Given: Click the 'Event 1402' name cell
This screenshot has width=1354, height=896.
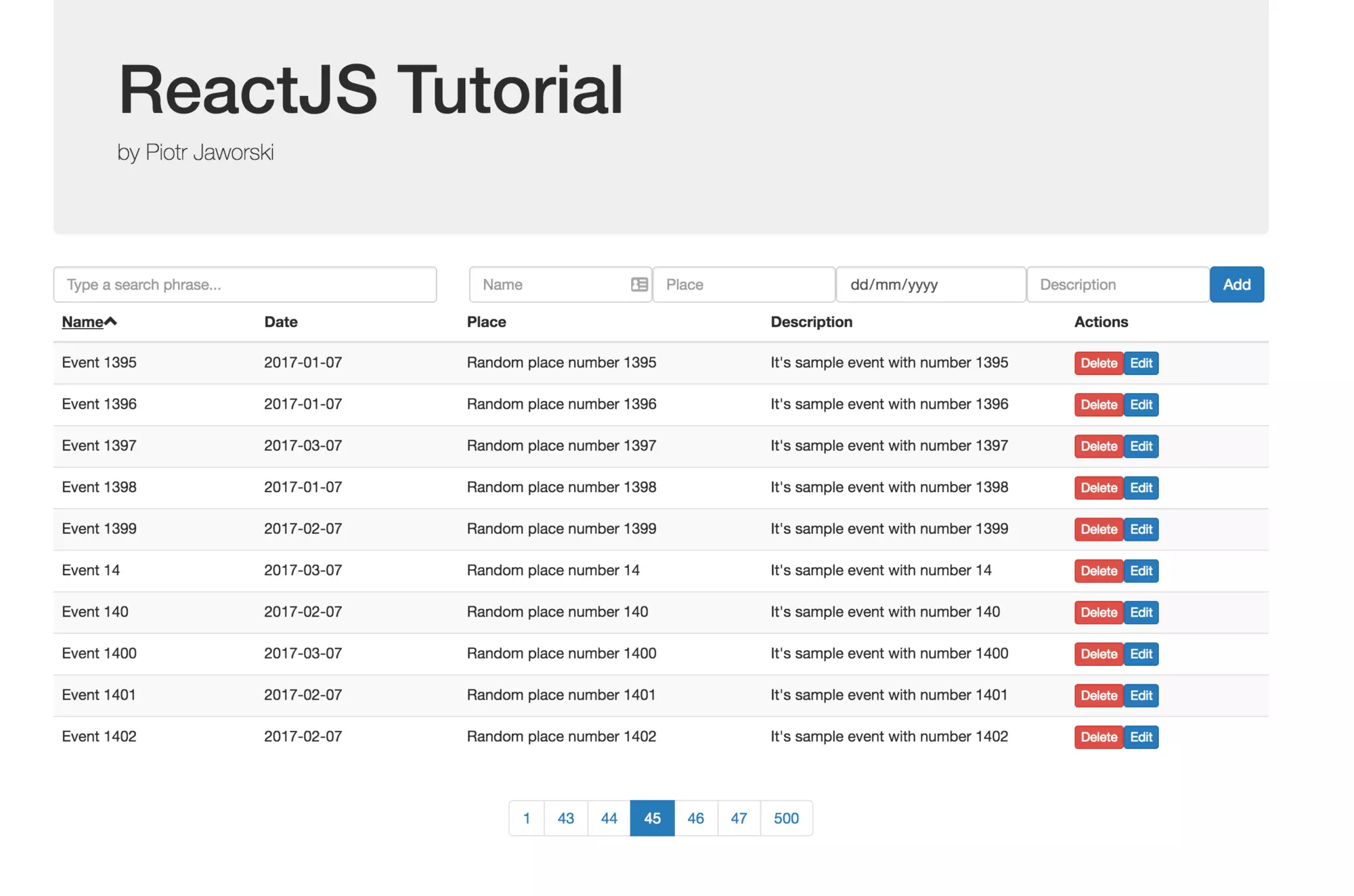Looking at the screenshot, I should [x=100, y=736].
